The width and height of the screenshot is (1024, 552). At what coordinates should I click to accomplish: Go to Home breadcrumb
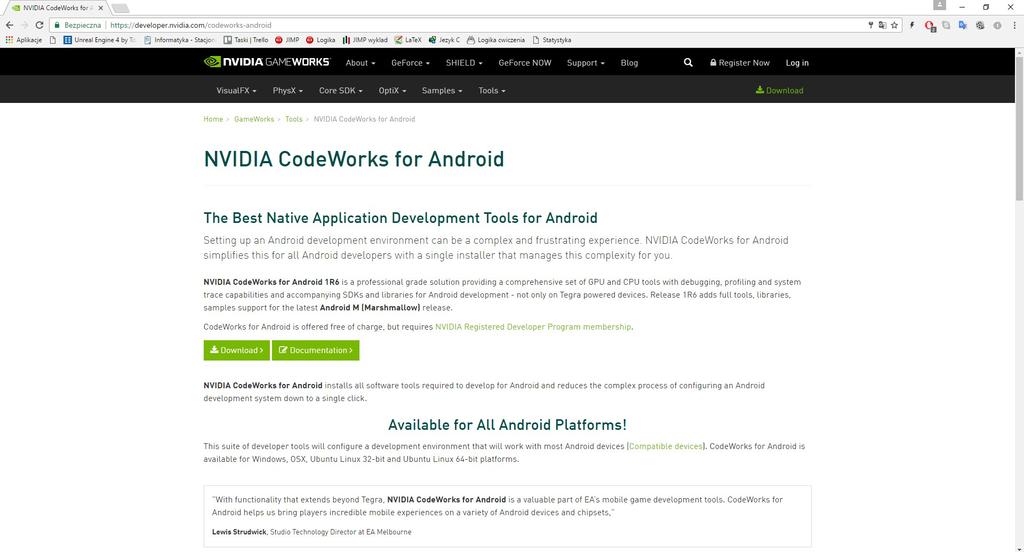(213, 119)
